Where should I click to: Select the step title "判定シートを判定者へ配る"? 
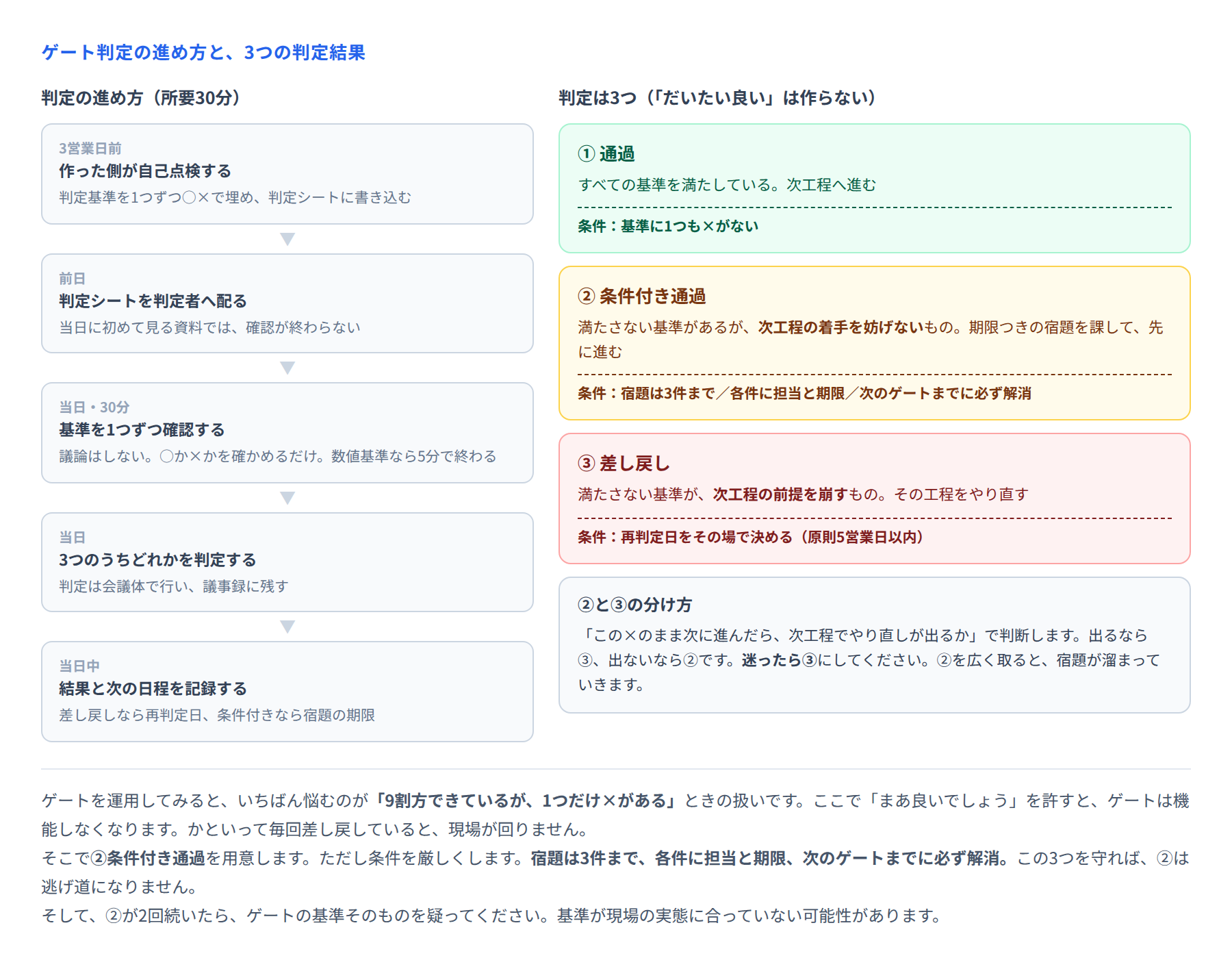[x=153, y=301]
